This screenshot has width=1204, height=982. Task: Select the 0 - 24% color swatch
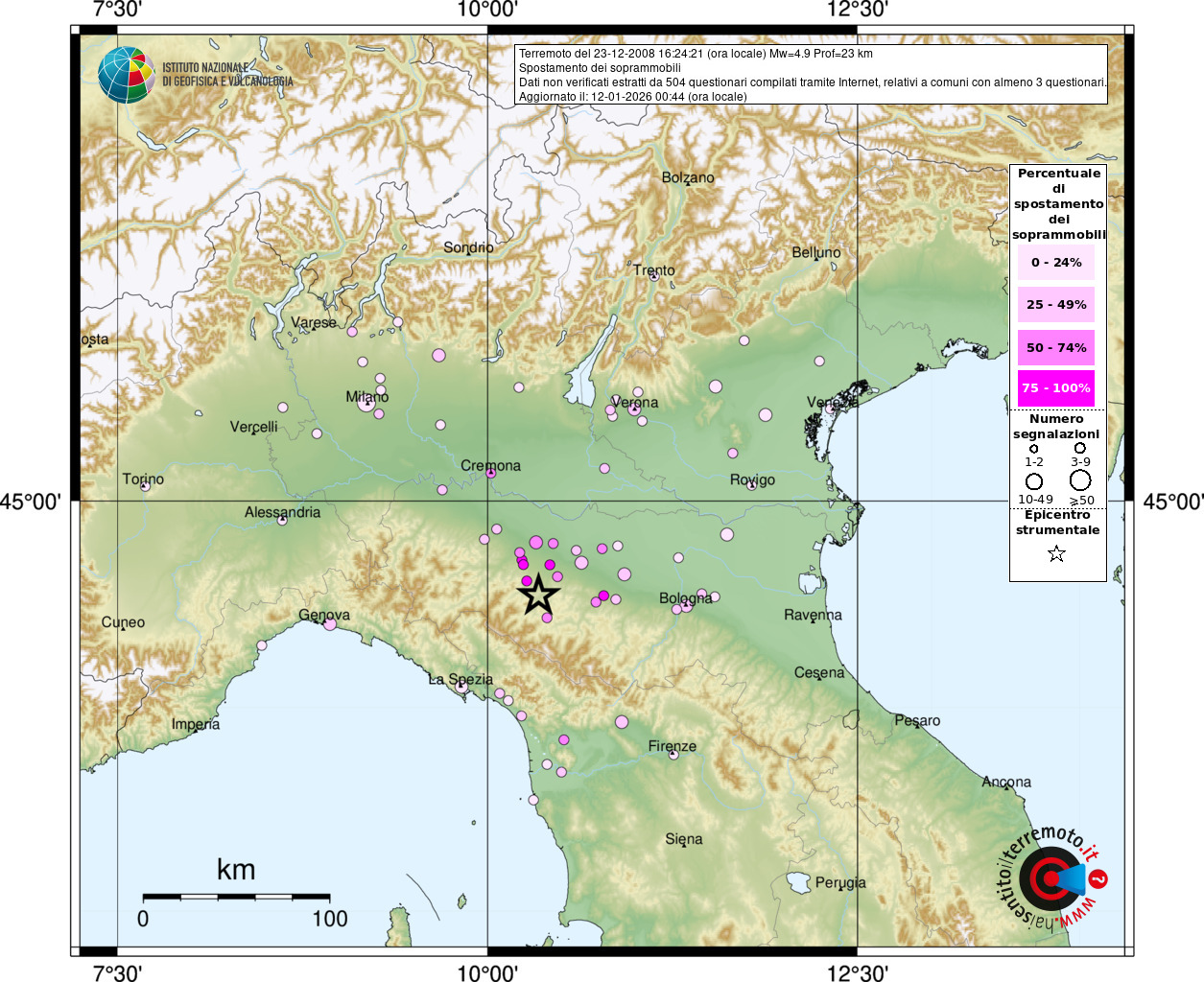coord(1056,262)
